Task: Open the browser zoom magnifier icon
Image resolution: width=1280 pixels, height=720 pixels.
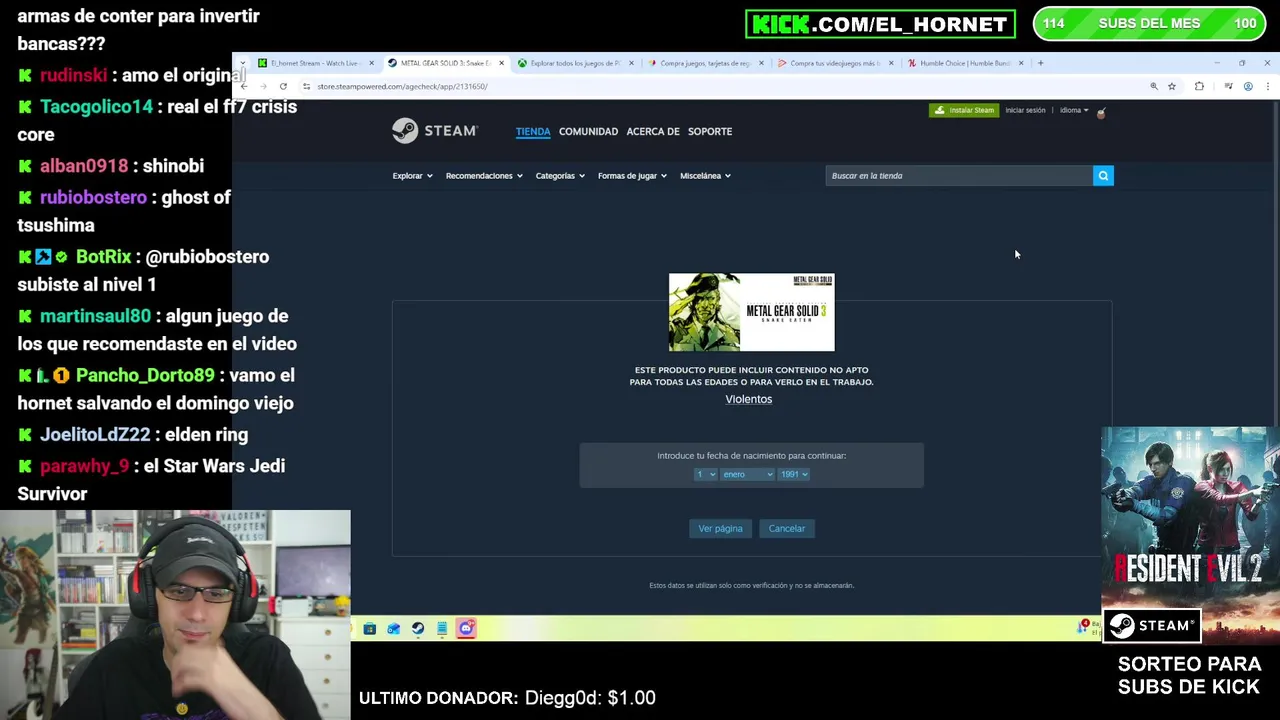Action: coord(1154,86)
